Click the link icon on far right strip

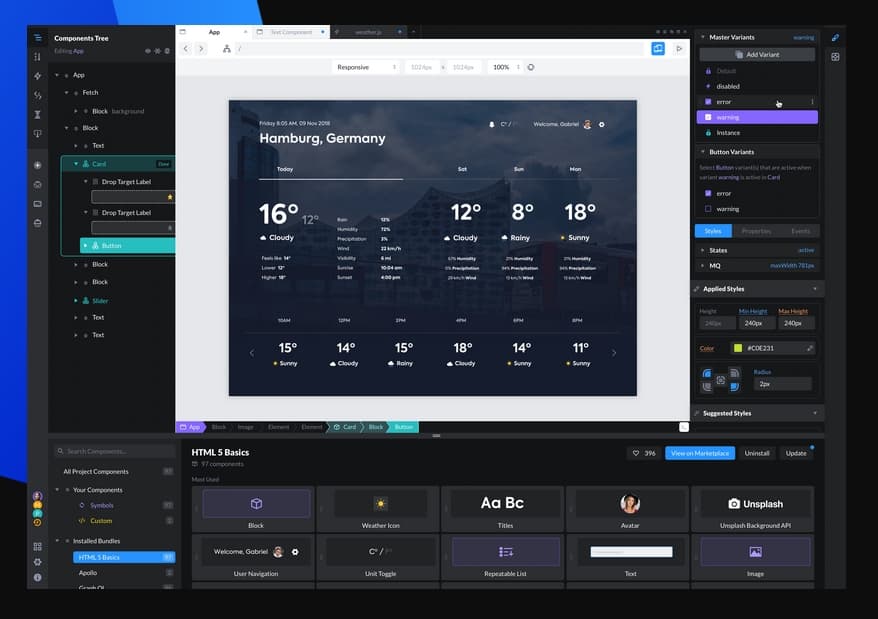click(835, 38)
